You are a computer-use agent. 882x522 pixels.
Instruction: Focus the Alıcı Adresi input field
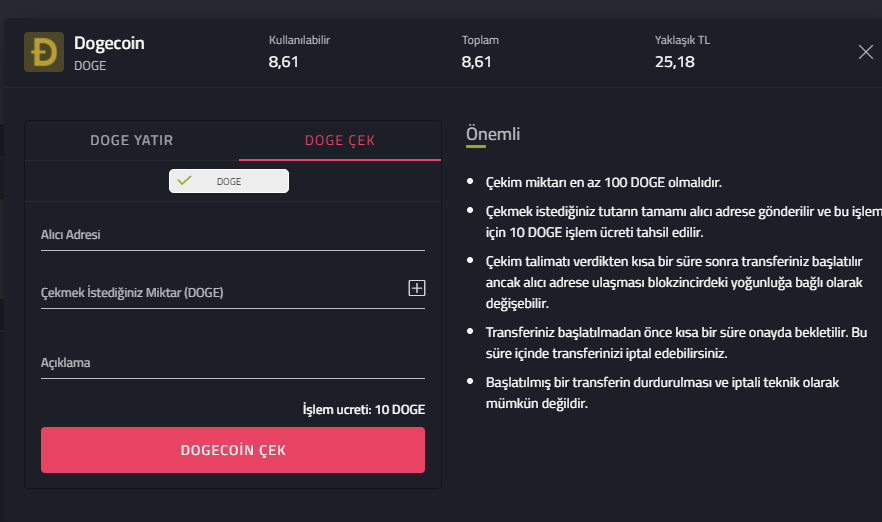tap(232, 235)
